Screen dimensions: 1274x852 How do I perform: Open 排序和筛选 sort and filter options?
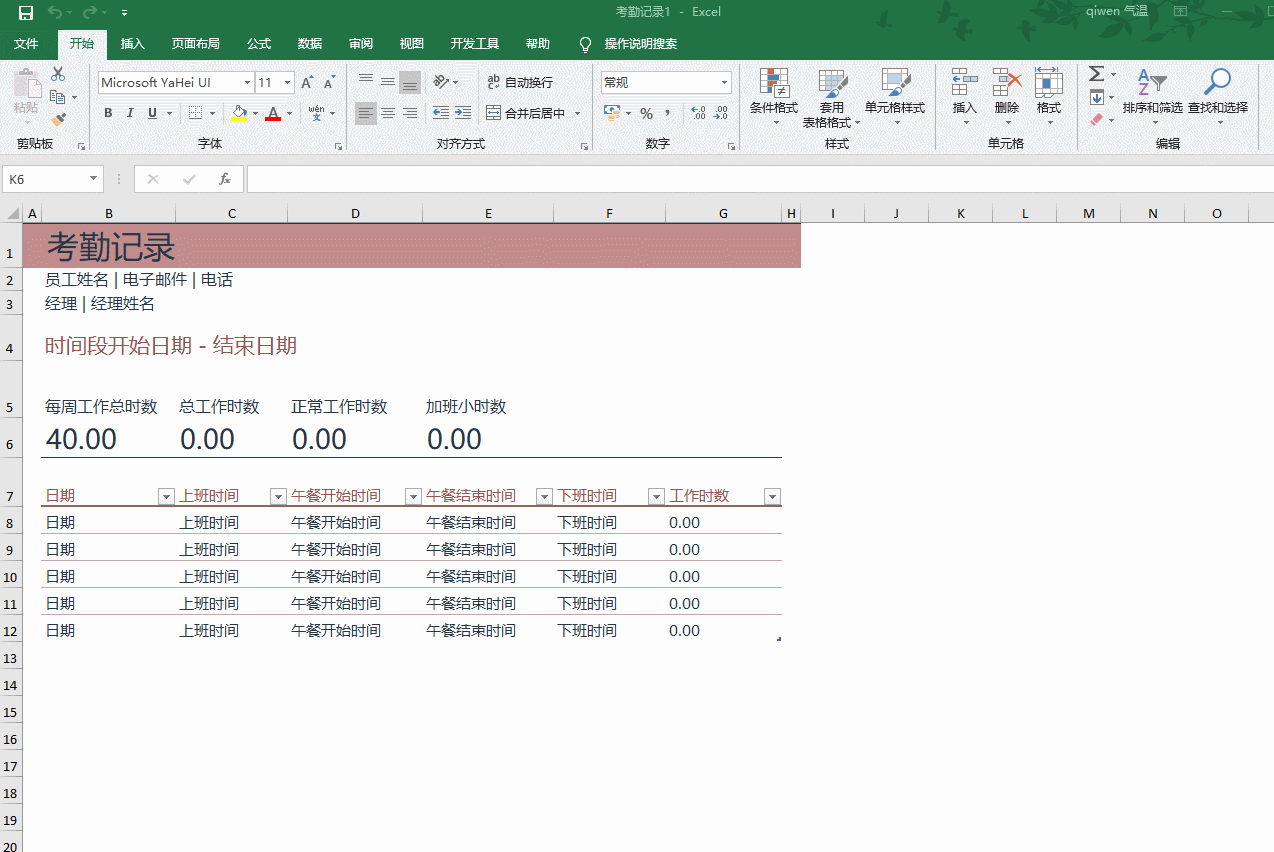coord(1155,97)
